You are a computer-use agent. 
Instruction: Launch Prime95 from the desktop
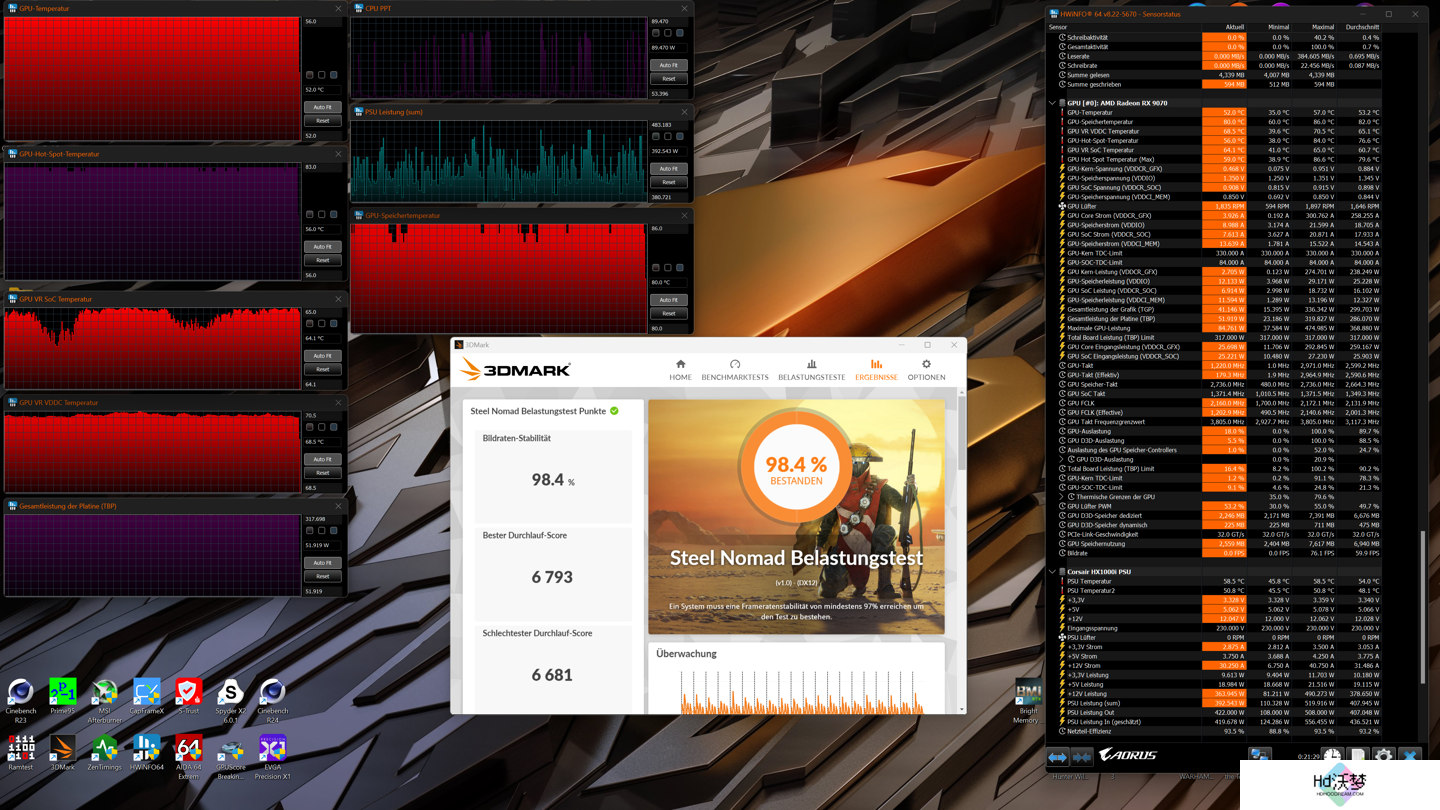63,696
